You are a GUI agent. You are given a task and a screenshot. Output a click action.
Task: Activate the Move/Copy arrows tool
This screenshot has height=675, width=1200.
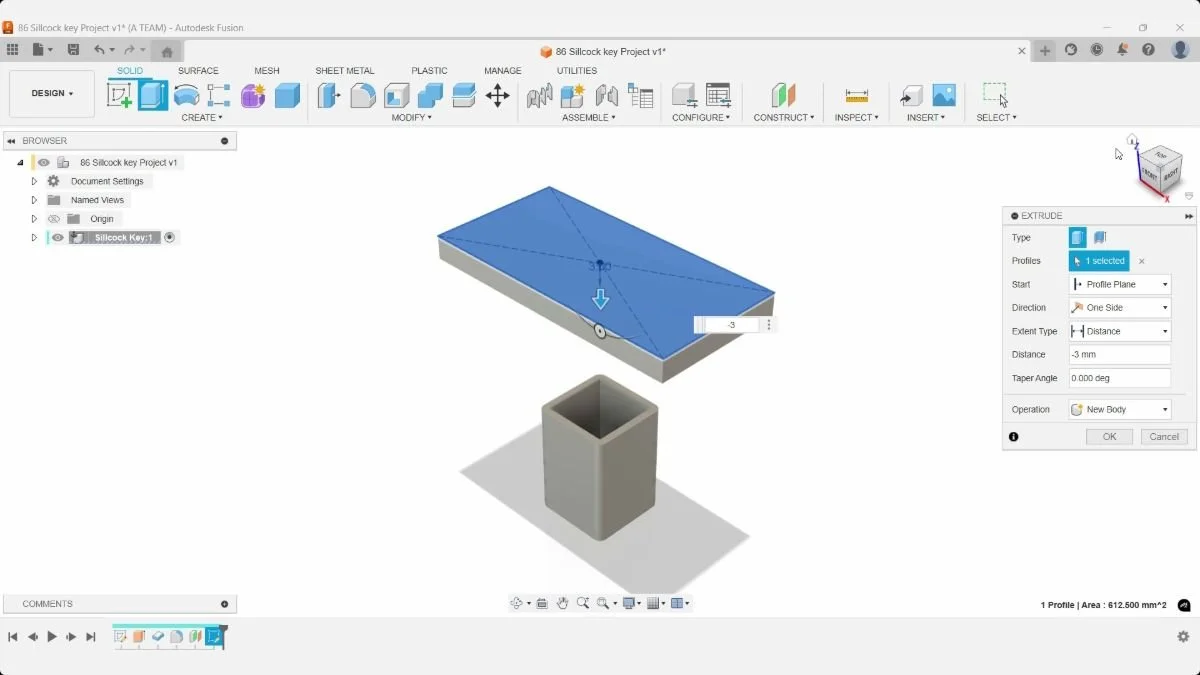click(x=497, y=95)
